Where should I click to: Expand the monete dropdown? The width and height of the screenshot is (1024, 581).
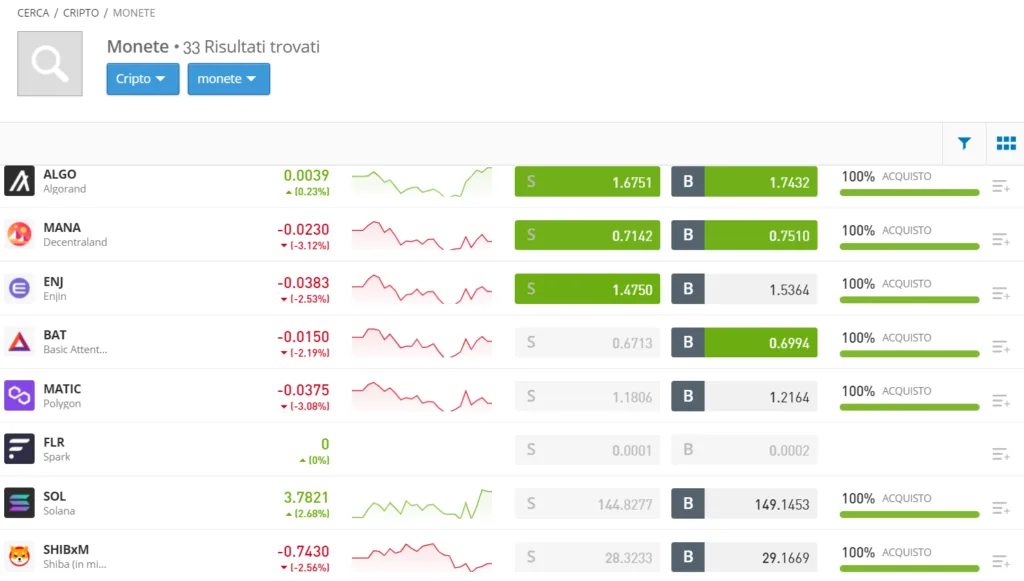[229, 79]
